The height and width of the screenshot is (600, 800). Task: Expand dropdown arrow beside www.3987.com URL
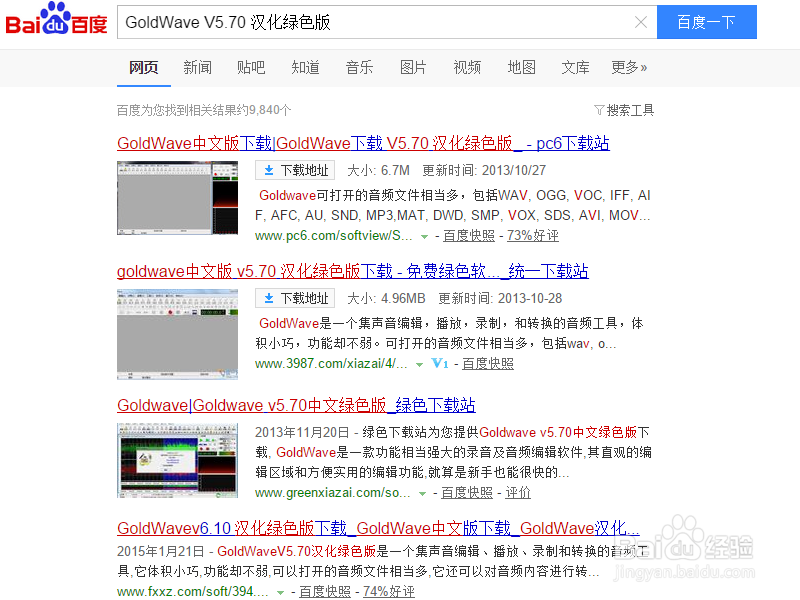click(419, 364)
